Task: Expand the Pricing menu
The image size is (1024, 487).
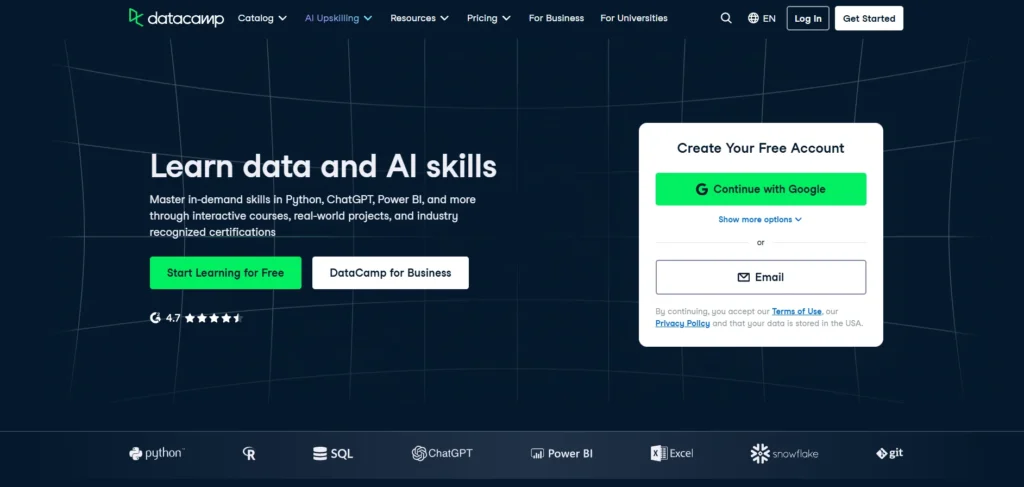Action: [x=488, y=18]
